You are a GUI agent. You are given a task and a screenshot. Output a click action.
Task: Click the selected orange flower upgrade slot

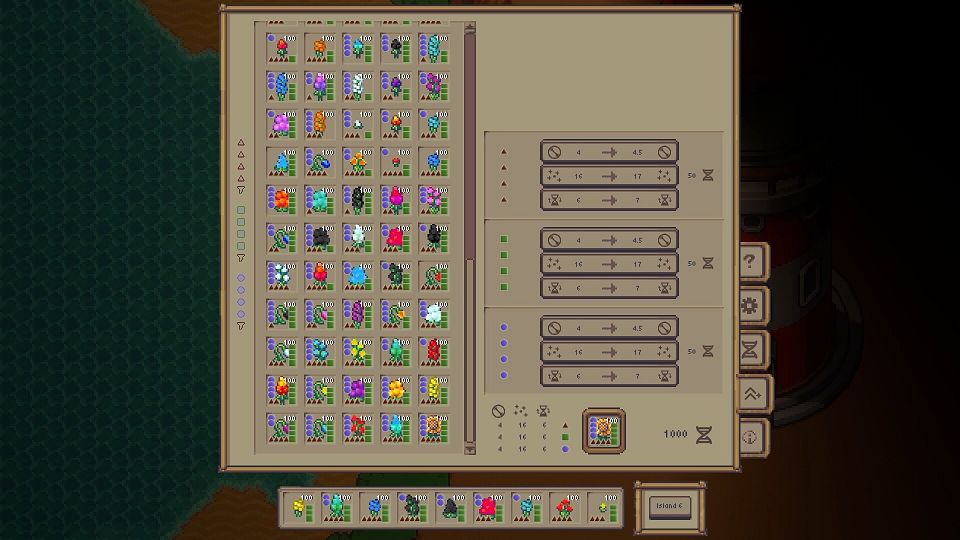604,430
